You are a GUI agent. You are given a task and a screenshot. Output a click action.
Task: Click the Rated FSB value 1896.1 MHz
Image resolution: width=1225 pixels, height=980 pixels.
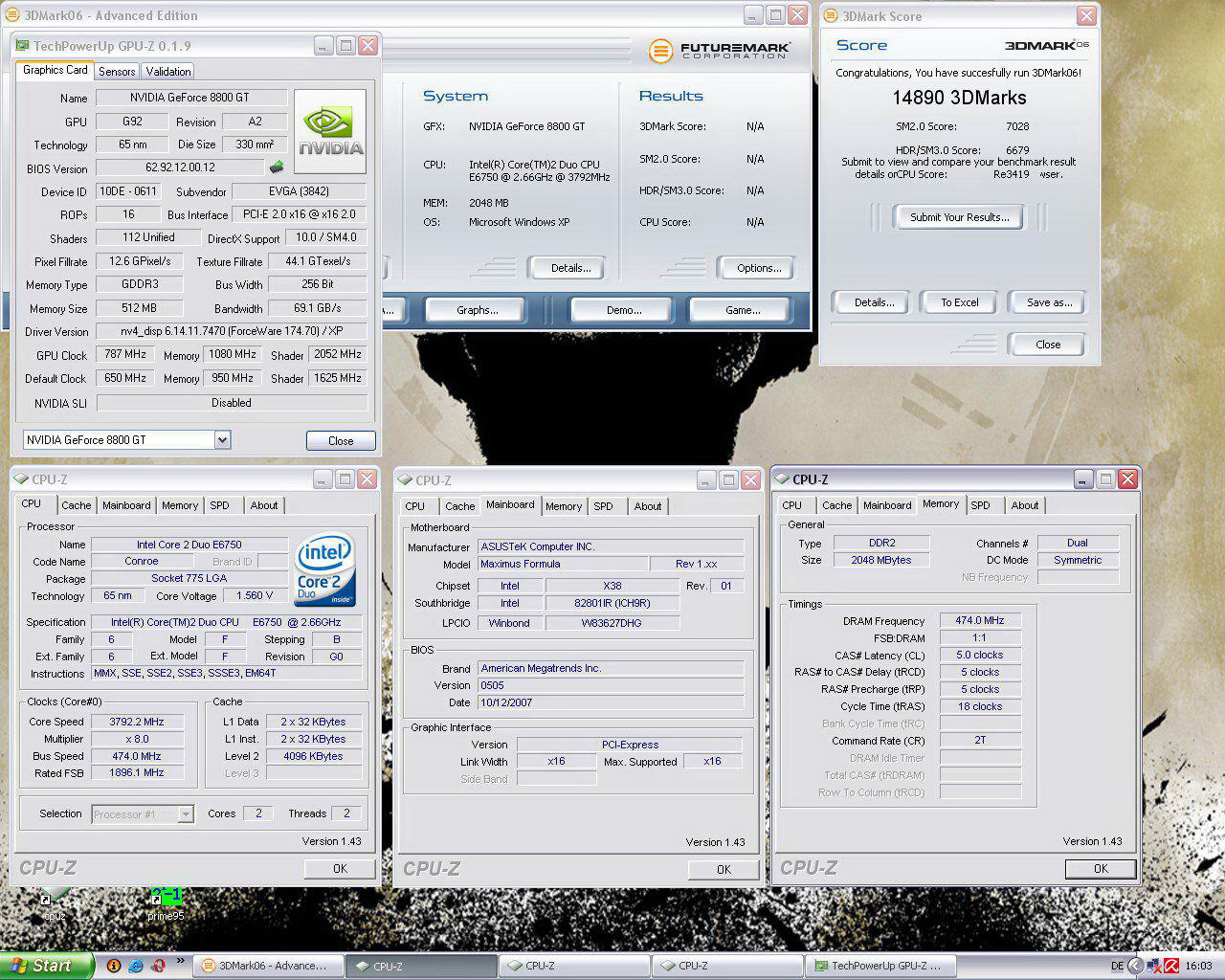137,772
